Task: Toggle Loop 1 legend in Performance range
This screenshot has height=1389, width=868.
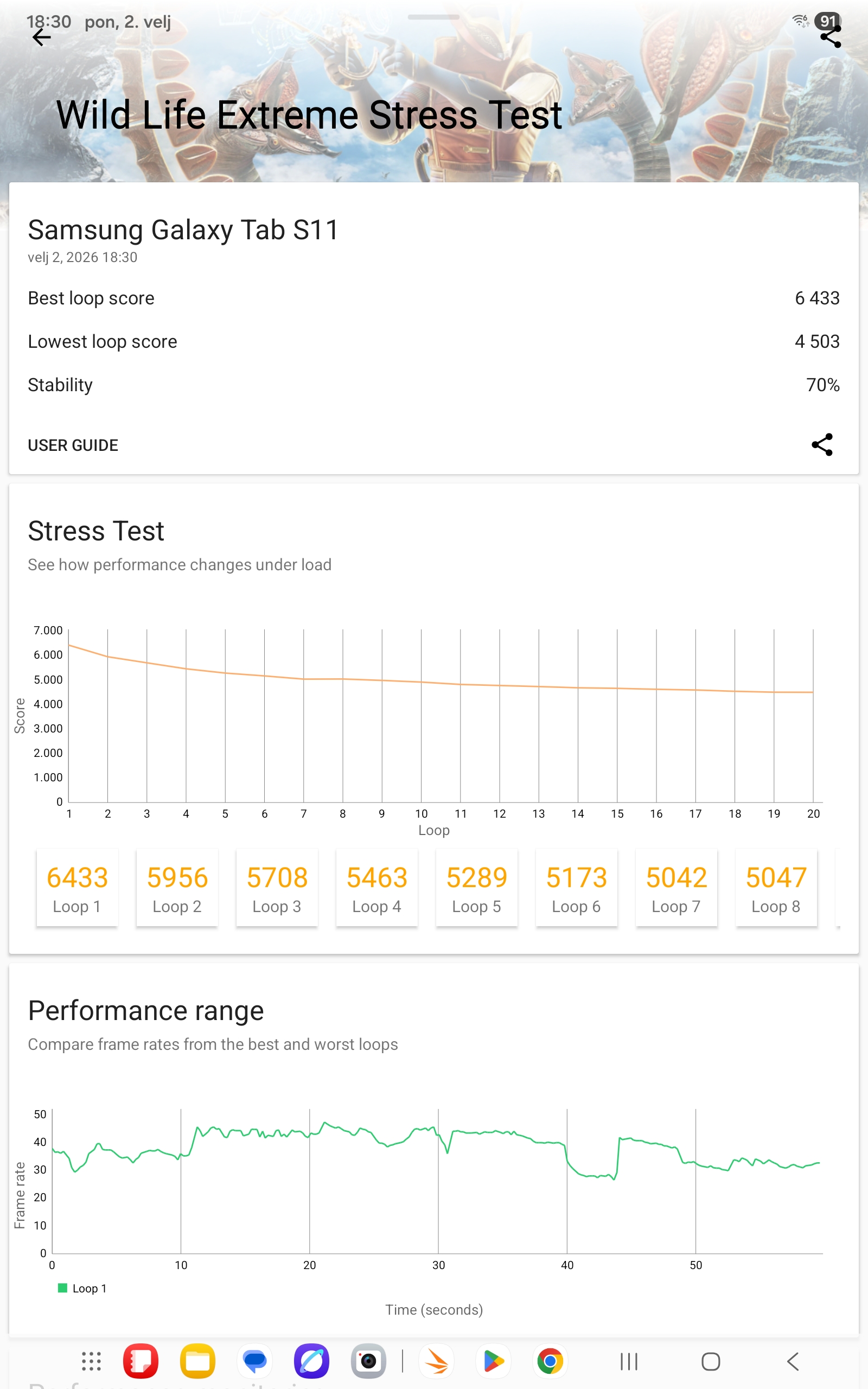Action: [82, 1289]
